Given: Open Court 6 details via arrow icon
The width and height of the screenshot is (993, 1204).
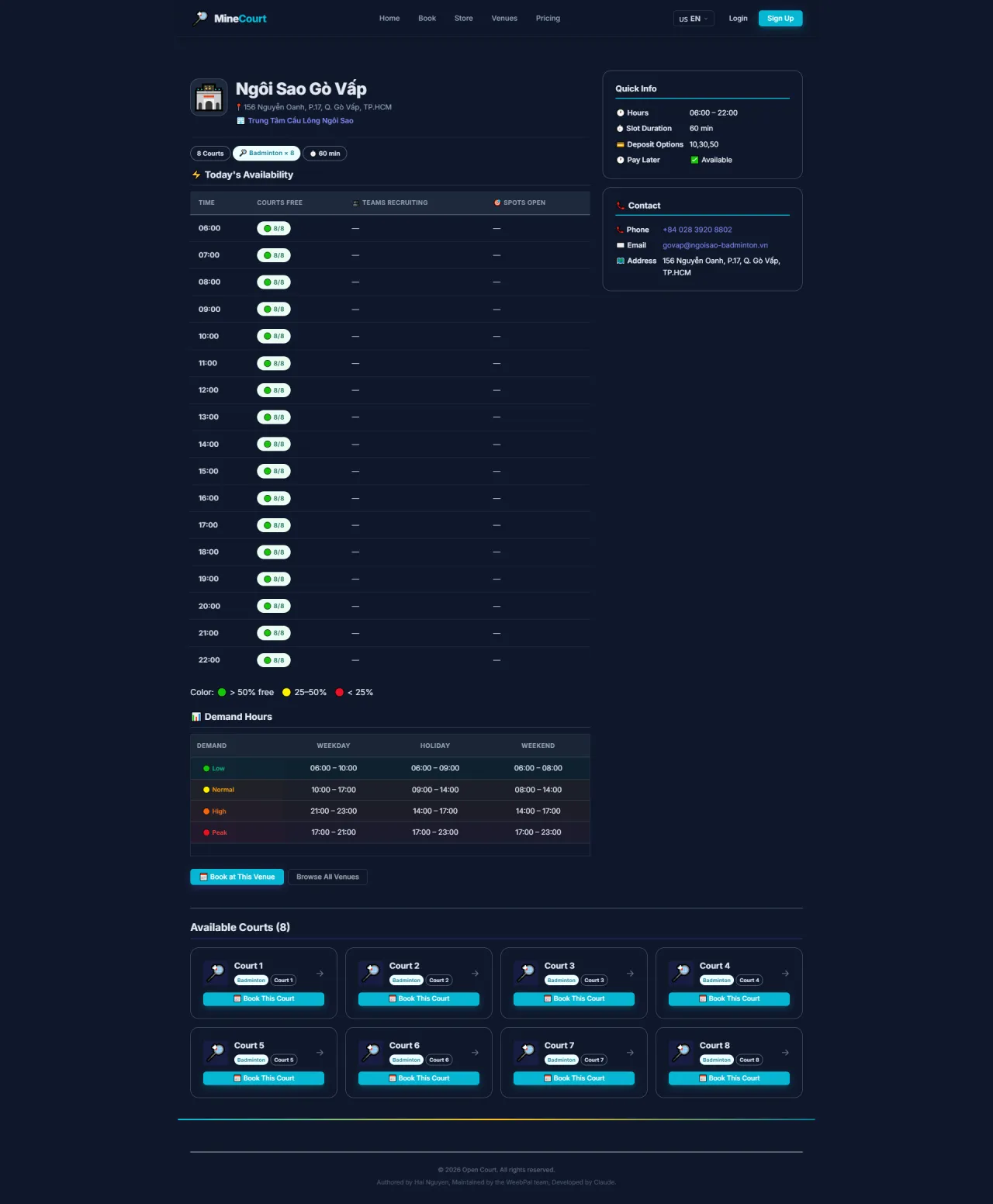Looking at the screenshot, I should pos(475,1053).
